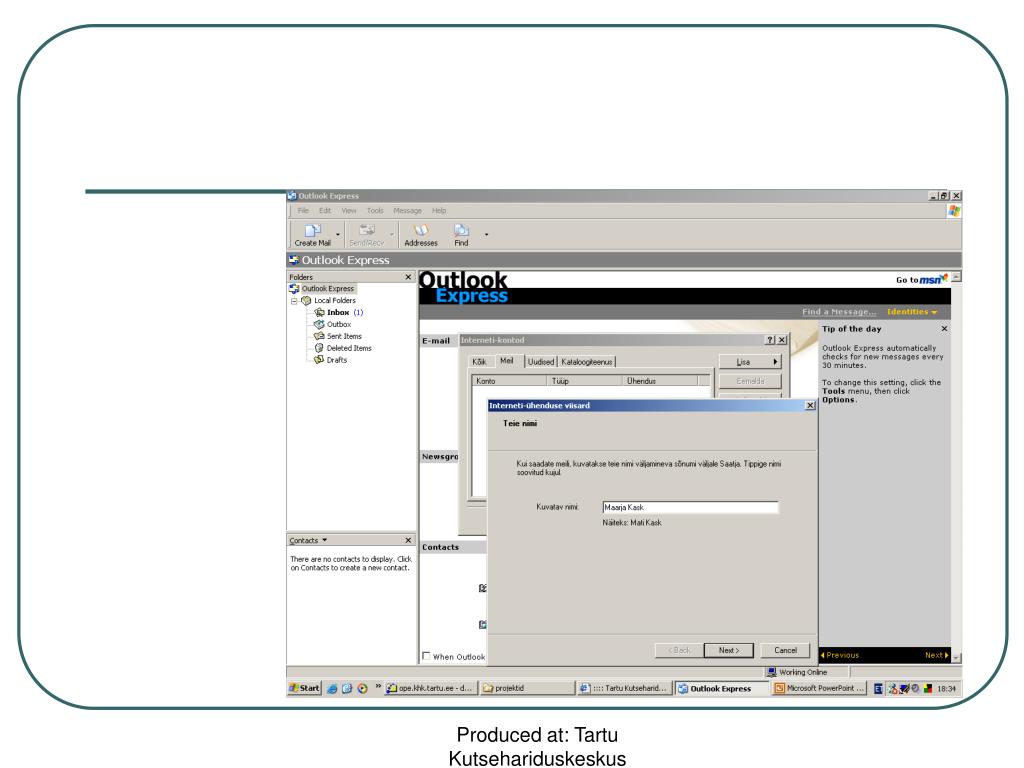Click the Working Online status bar indicator
The height and width of the screenshot is (768, 1024).
(797, 672)
